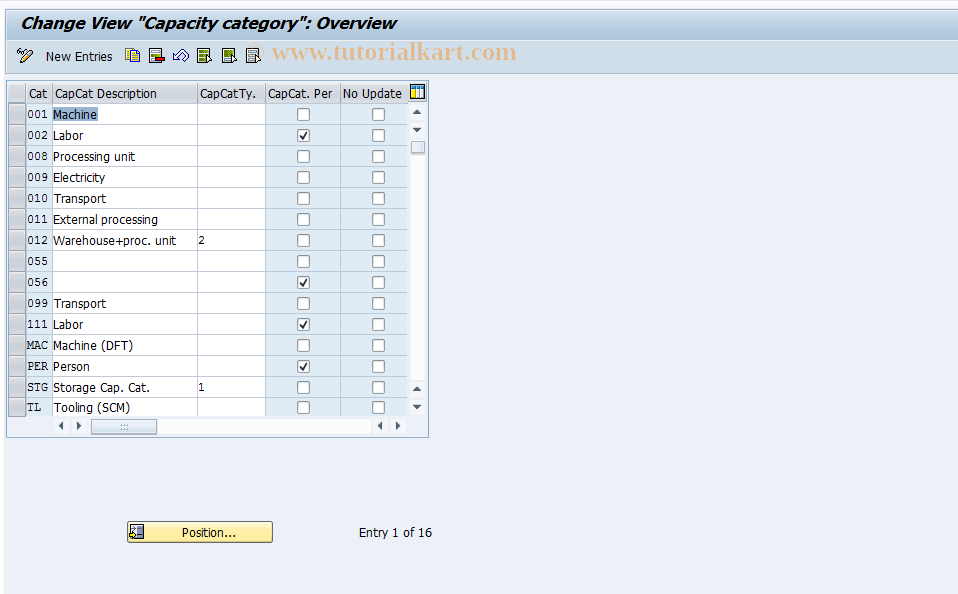Click the leftmost left arrow of horizontal scrollbar
Screen dimensions: 958x594
pyautogui.click(x=60, y=426)
